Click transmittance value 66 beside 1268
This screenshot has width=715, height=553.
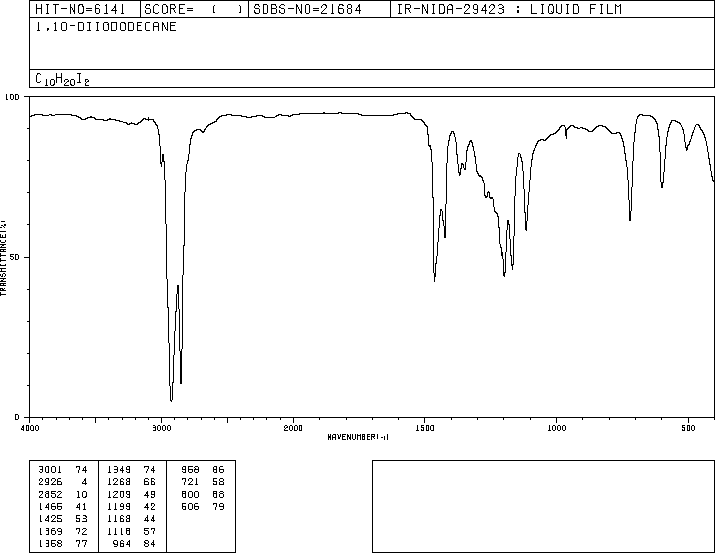[150, 482]
